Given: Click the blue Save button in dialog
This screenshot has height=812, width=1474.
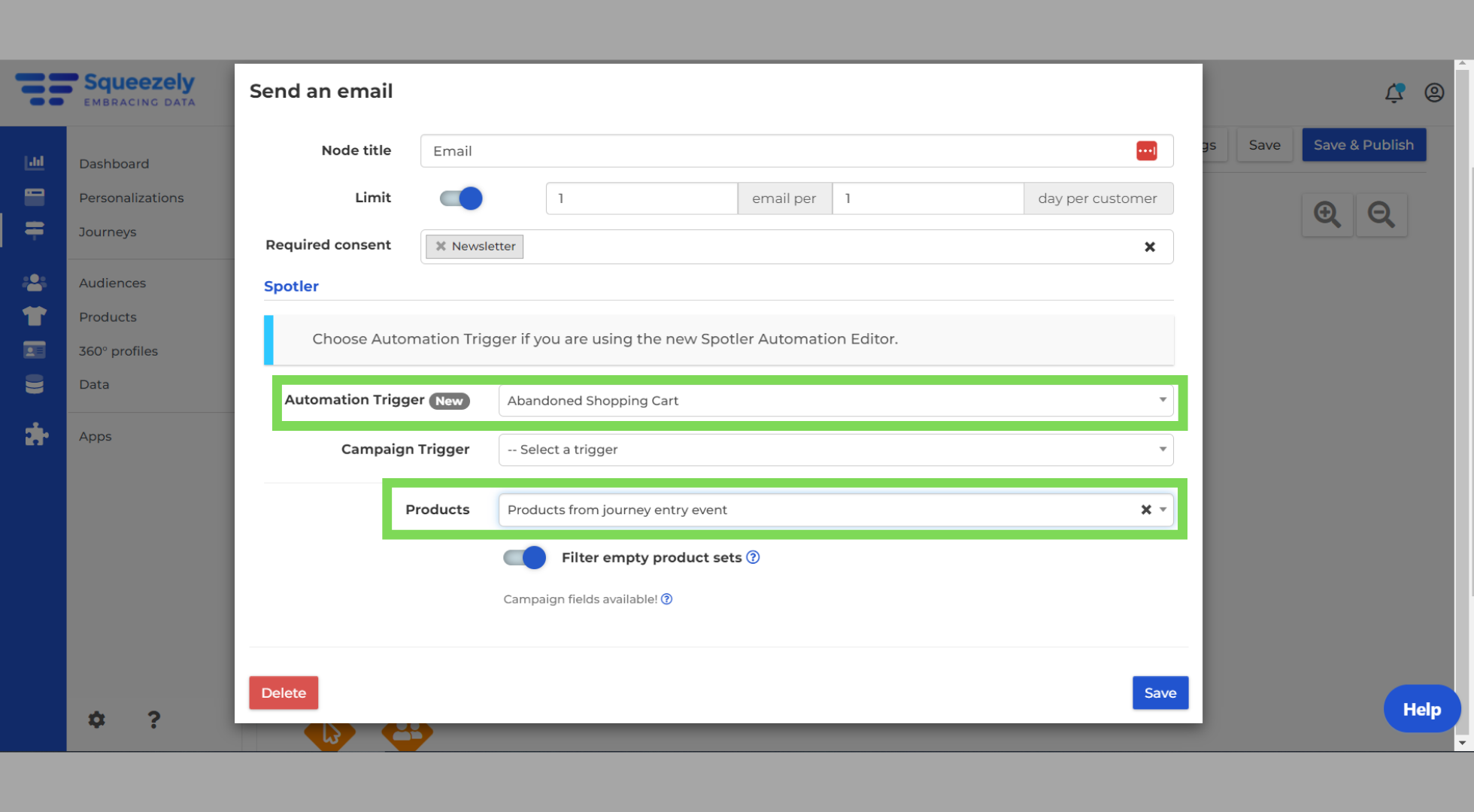Looking at the screenshot, I should click(1160, 692).
